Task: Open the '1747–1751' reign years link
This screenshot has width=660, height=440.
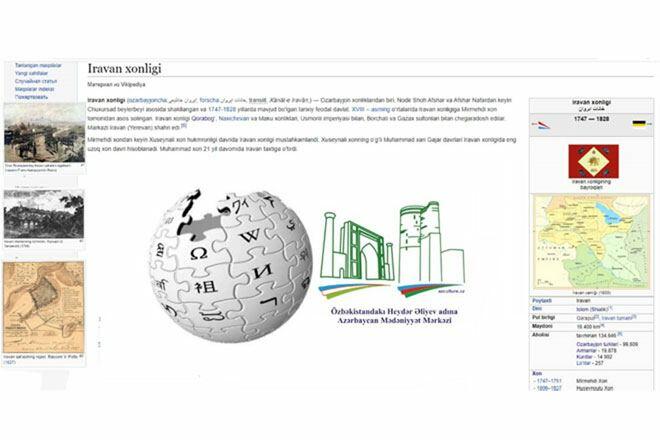Action: [549, 381]
